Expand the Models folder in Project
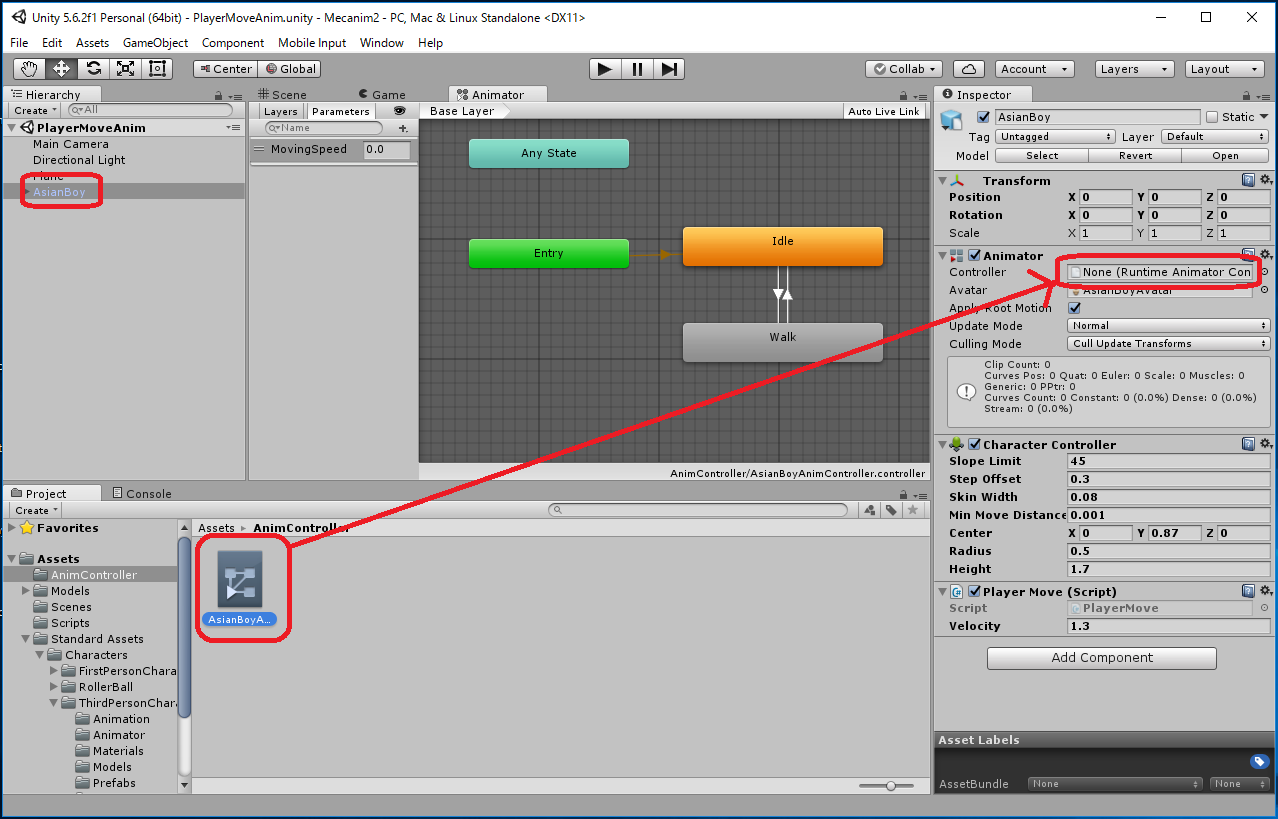1278x819 pixels. pos(26,591)
